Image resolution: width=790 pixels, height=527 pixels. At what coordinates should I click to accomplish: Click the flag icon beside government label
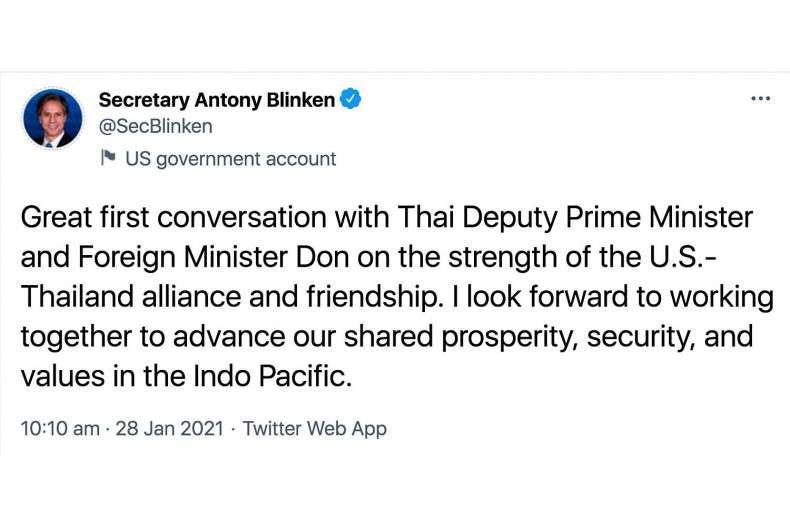click(x=108, y=157)
